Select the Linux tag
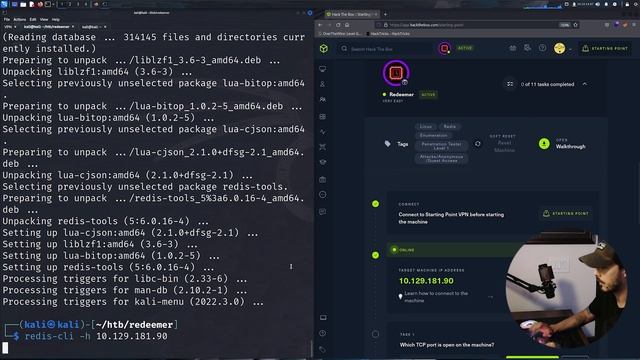This screenshot has width=640, height=360. coord(426,127)
